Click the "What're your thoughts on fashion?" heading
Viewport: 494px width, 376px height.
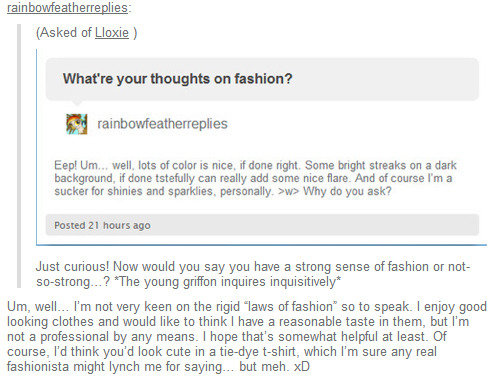pos(177,79)
